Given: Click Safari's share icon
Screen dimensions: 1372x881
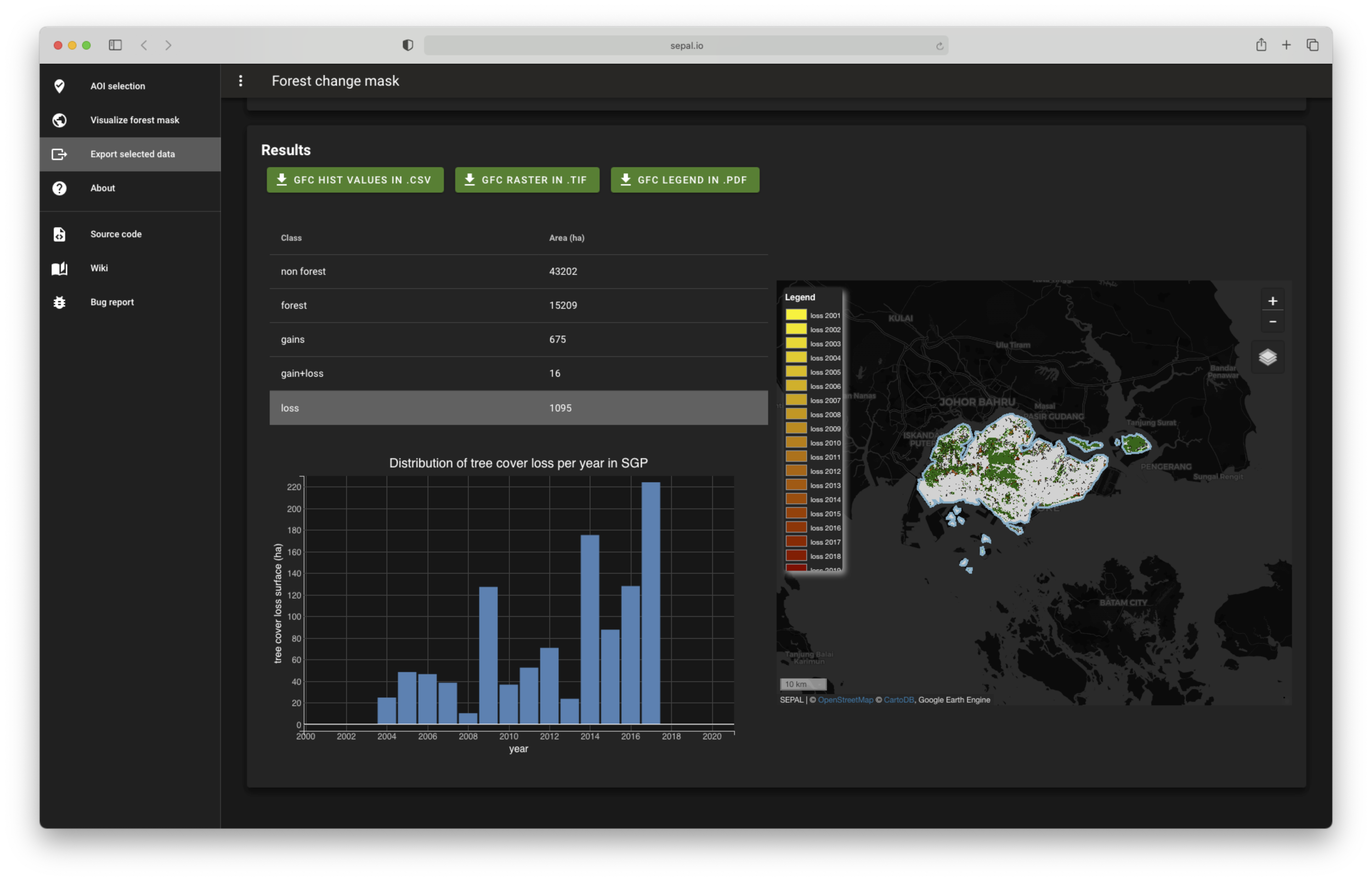Looking at the screenshot, I should (1261, 45).
